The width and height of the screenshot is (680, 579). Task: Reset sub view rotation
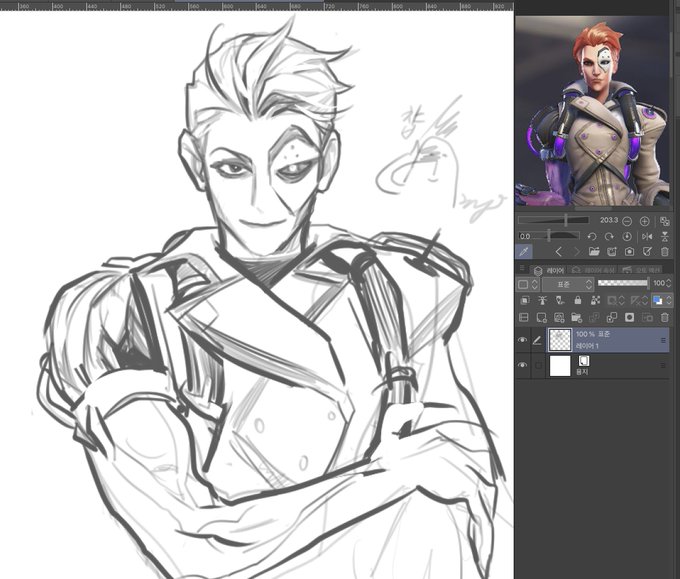[627, 236]
